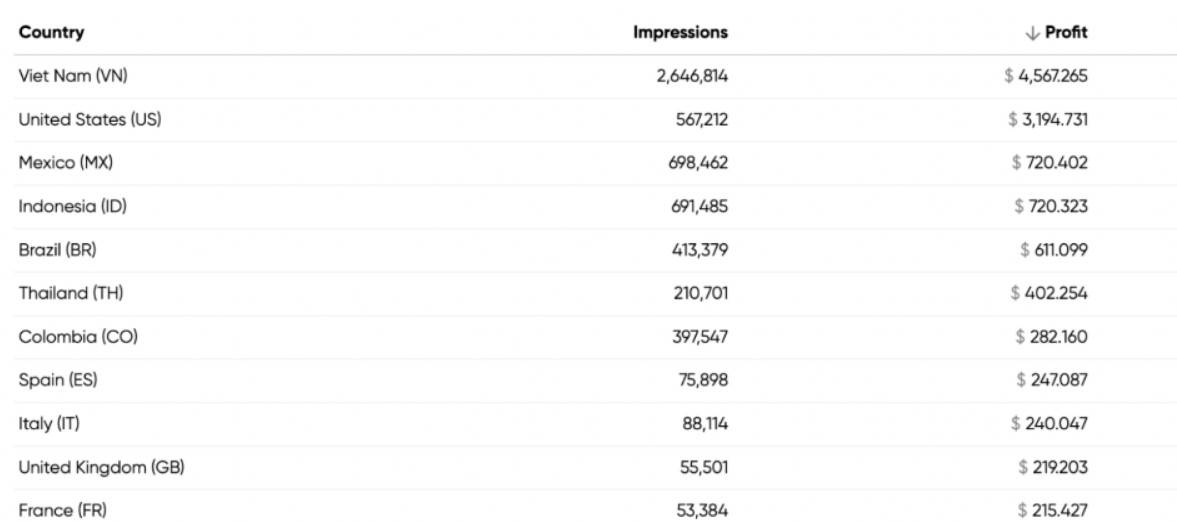Select the Brazil (BR) row
1177x522 pixels.
pos(57,250)
